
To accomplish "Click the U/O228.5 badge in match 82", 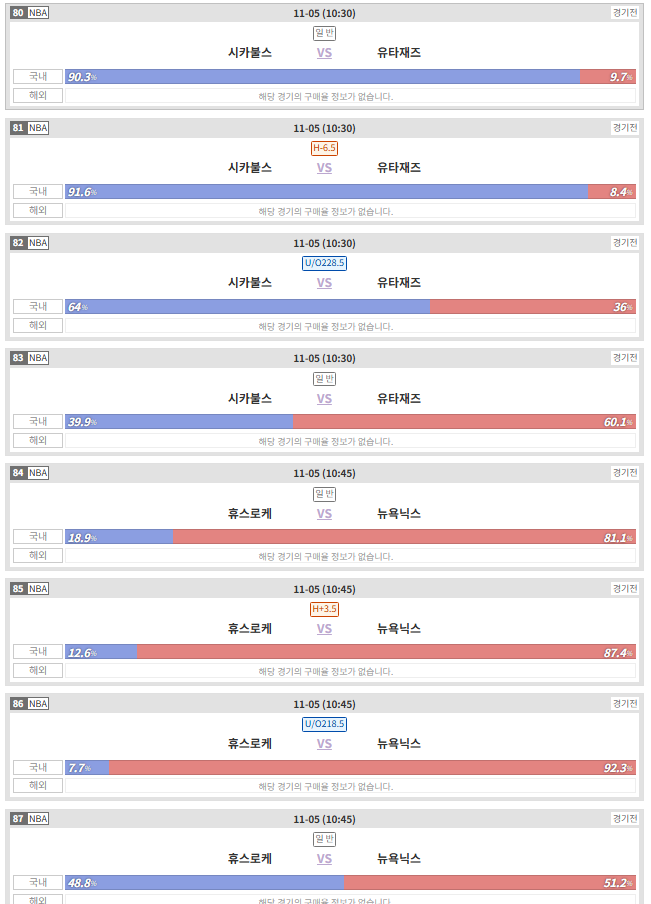I will tap(324, 263).
